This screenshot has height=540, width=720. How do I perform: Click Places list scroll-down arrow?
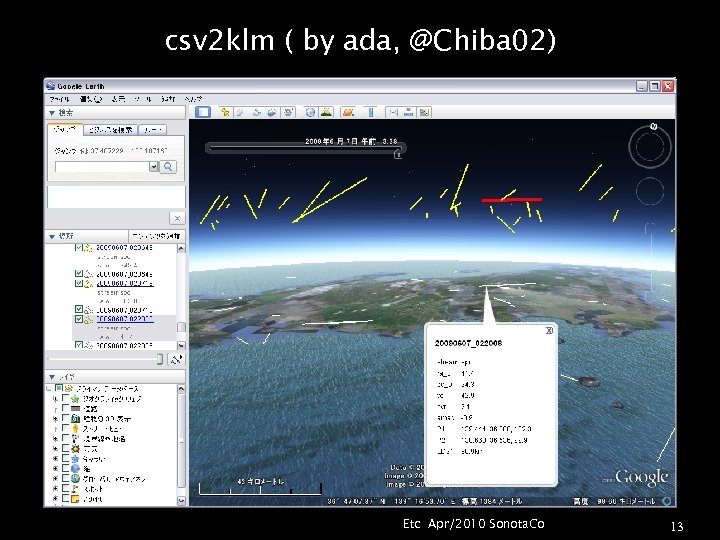click(x=181, y=345)
